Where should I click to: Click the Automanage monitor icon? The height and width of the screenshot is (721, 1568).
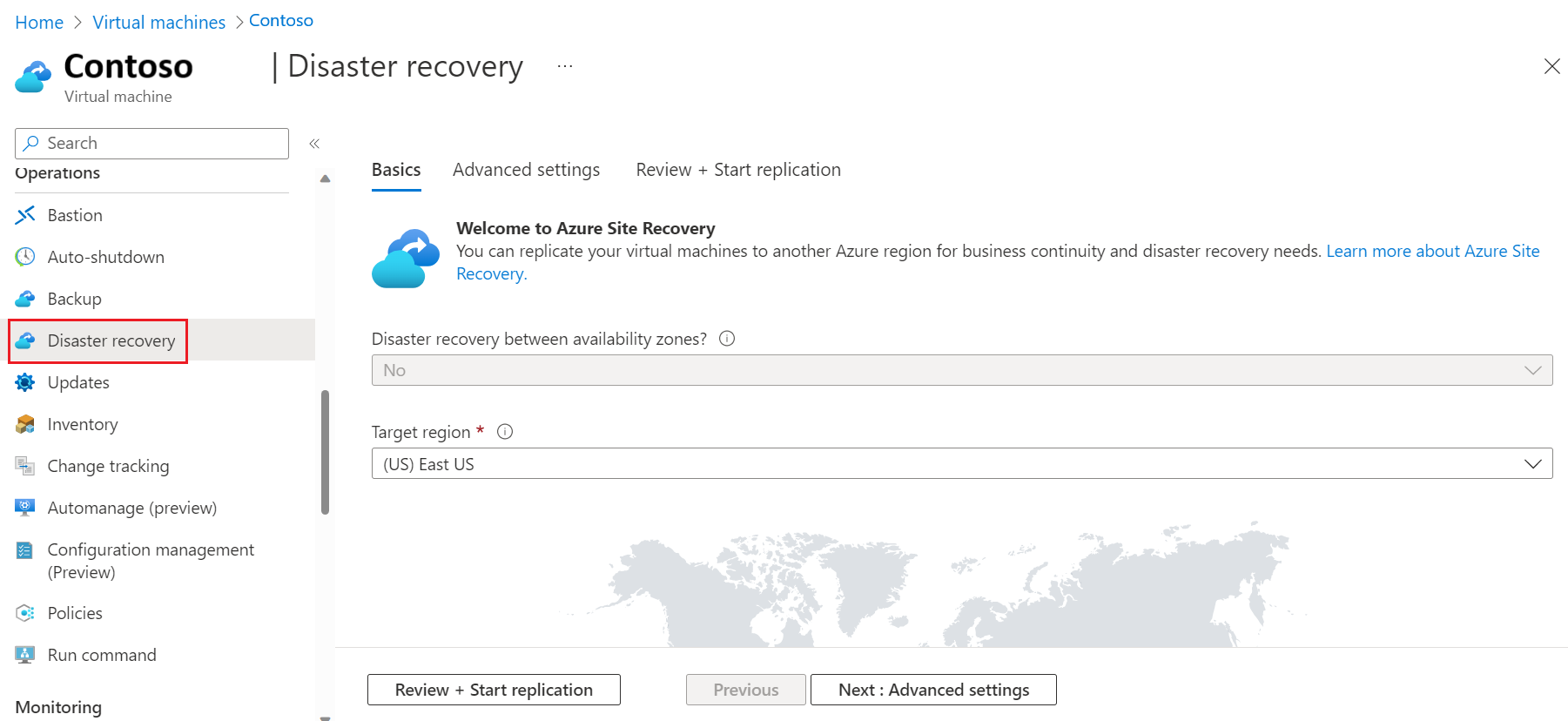point(25,507)
